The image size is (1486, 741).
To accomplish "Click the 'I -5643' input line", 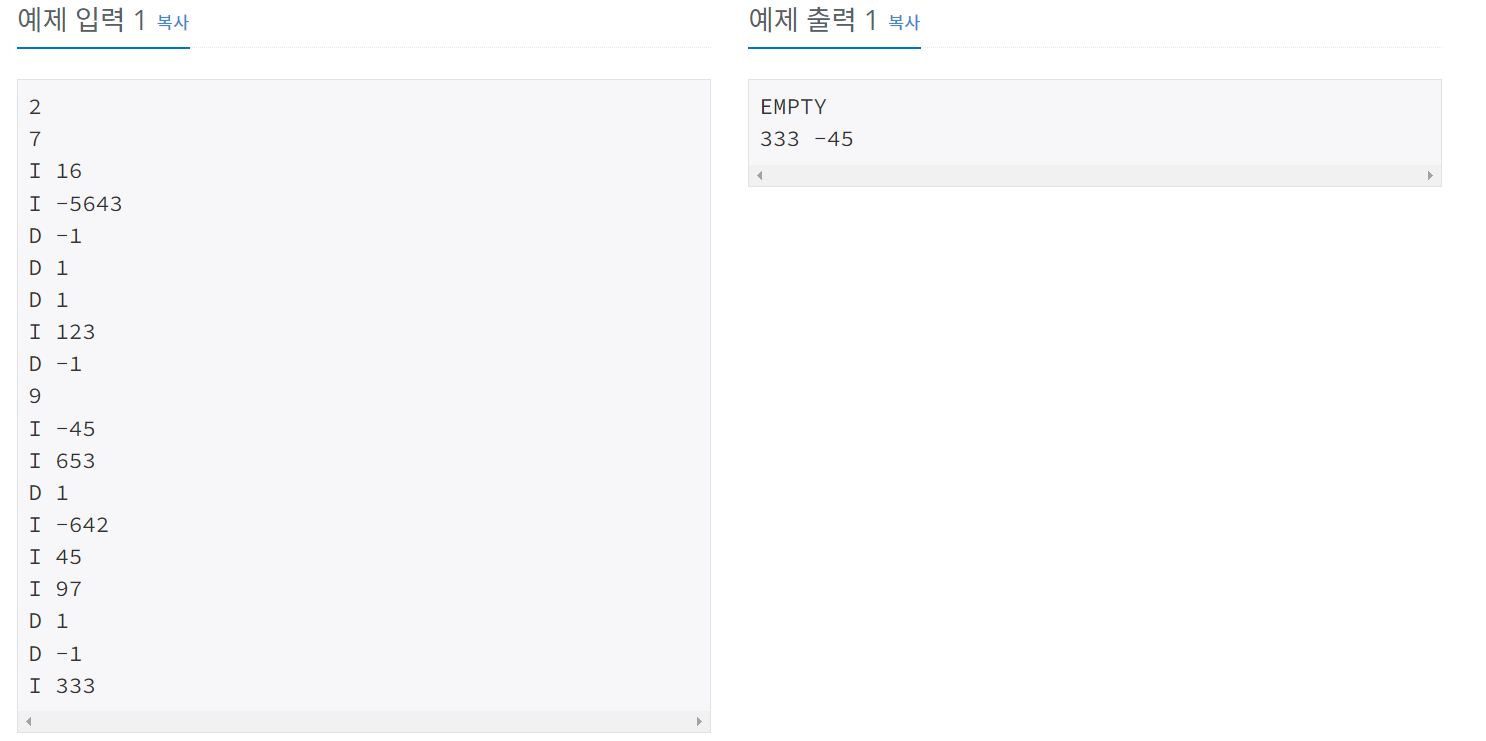I will pos(76,204).
